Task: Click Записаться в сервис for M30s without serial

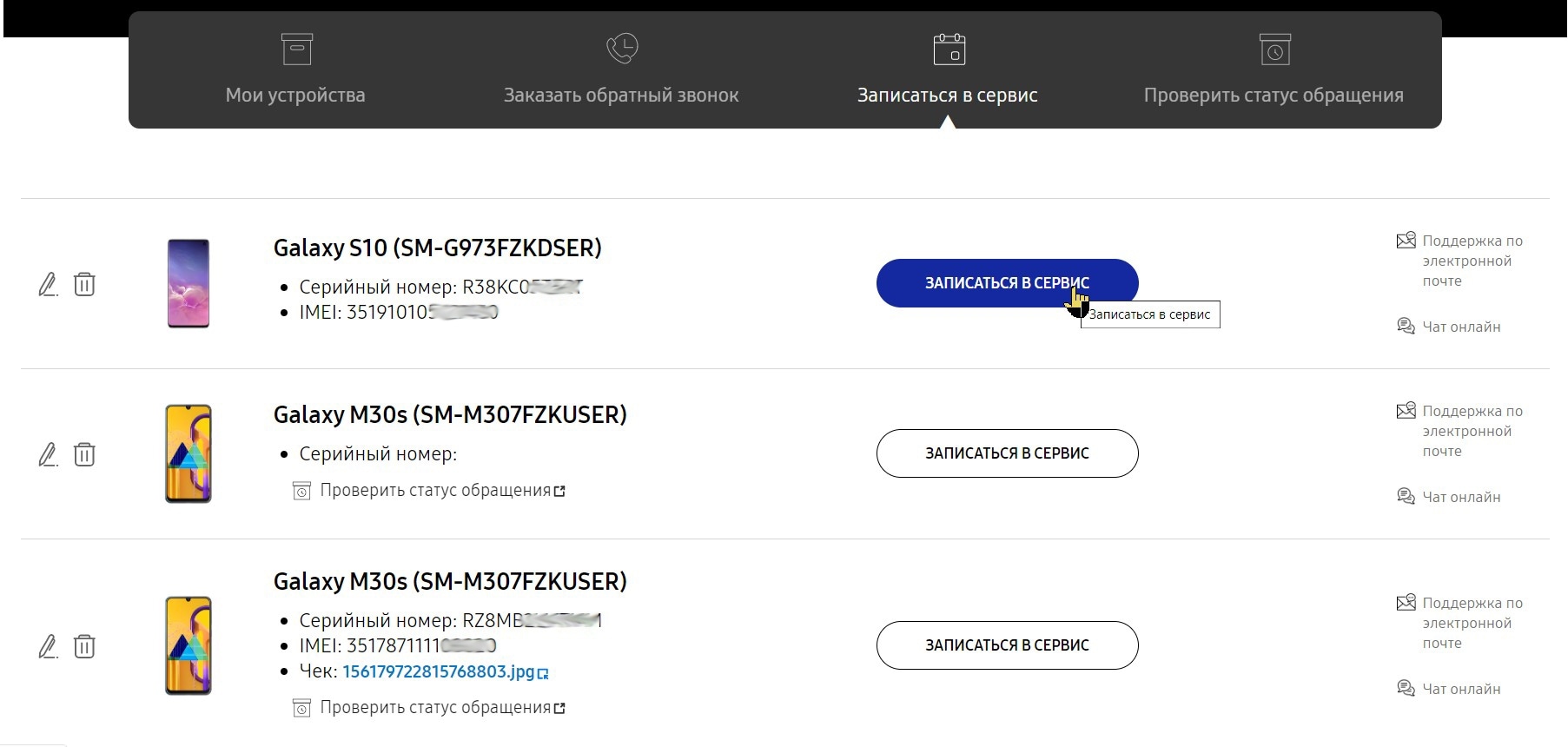Action: point(1007,453)
